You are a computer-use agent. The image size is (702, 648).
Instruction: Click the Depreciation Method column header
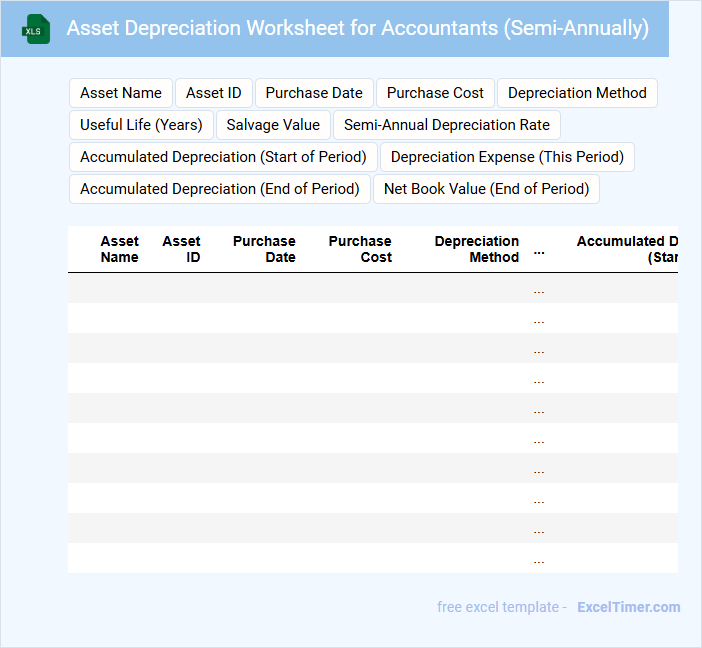pos(477,249)
